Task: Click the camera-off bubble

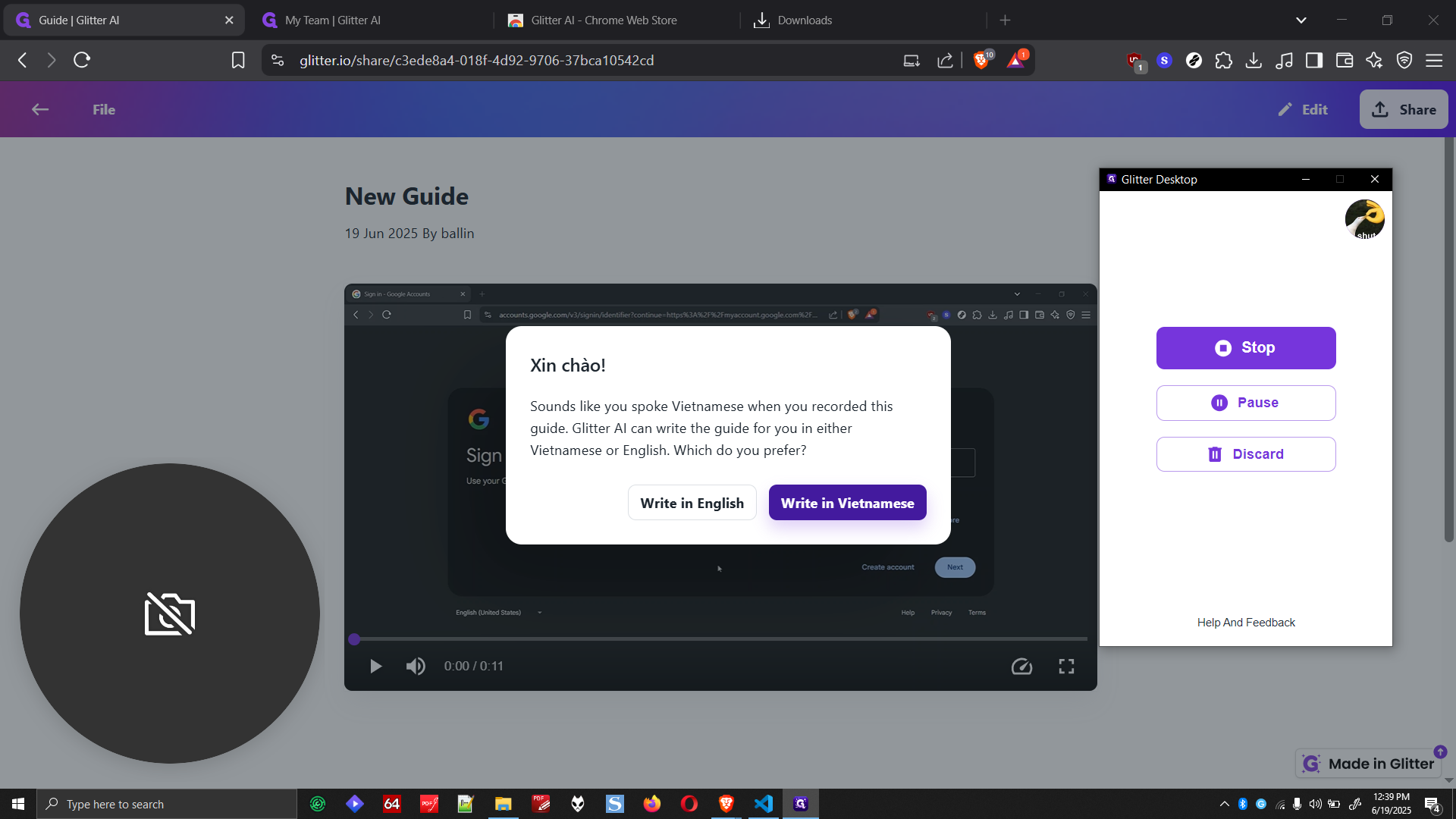Action: (170, 613)
